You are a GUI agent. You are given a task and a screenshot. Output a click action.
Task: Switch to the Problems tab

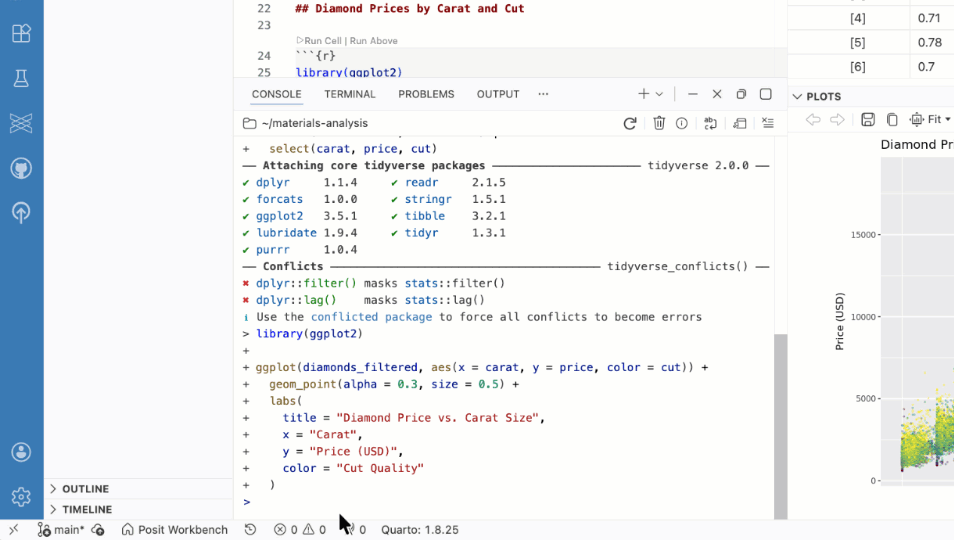pos(426,94)
